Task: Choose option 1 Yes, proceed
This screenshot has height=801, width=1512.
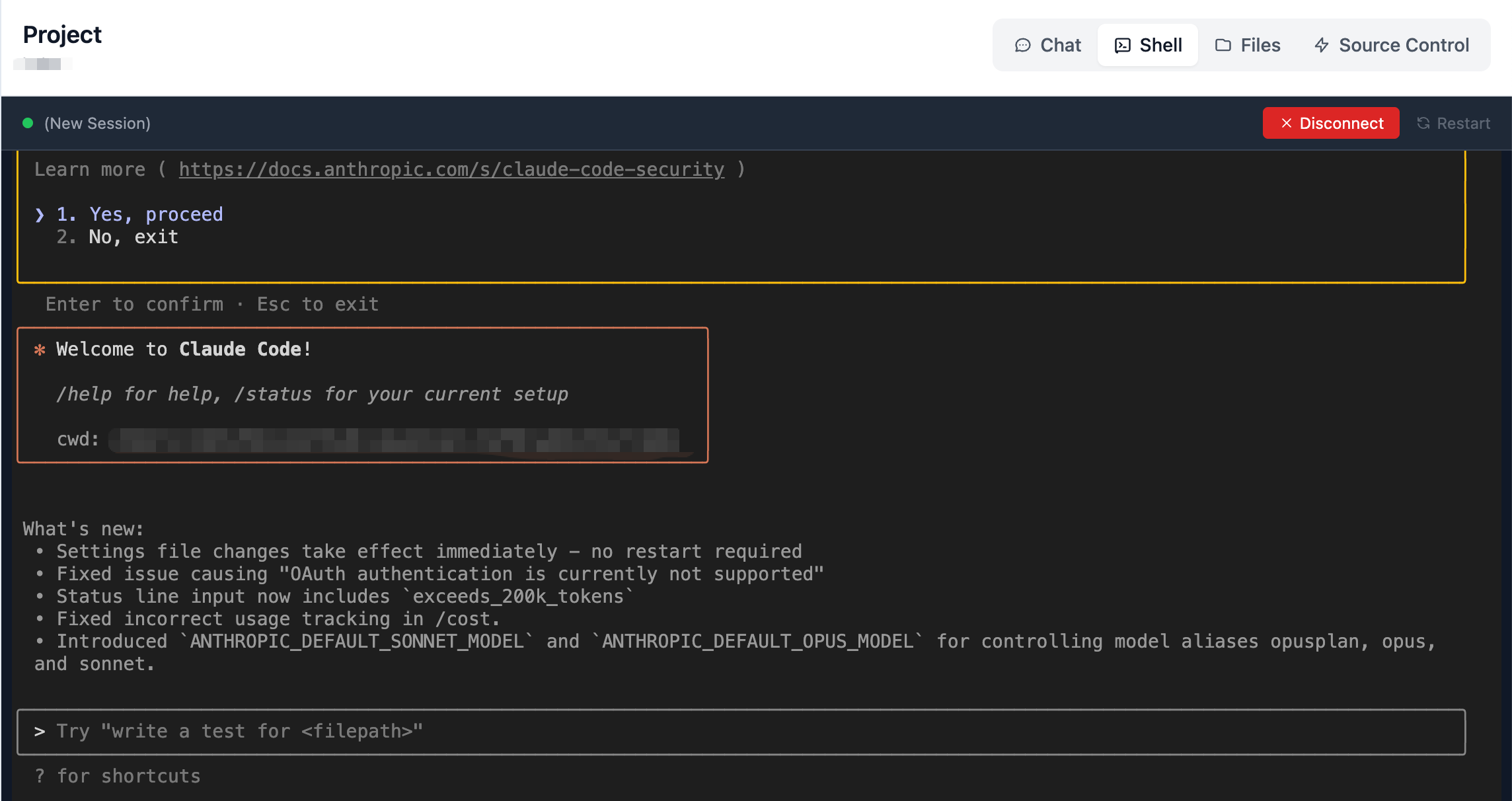Action: pos(139,214)
